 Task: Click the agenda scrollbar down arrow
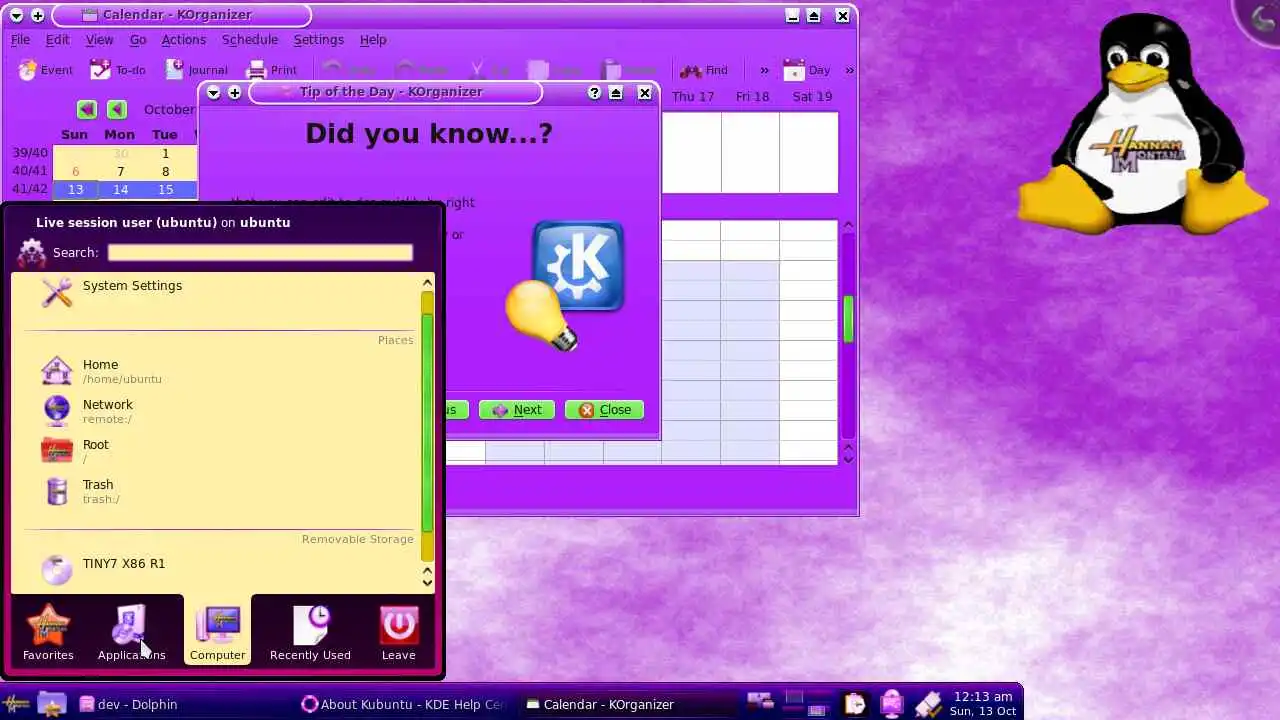click(x=848, y=458)
